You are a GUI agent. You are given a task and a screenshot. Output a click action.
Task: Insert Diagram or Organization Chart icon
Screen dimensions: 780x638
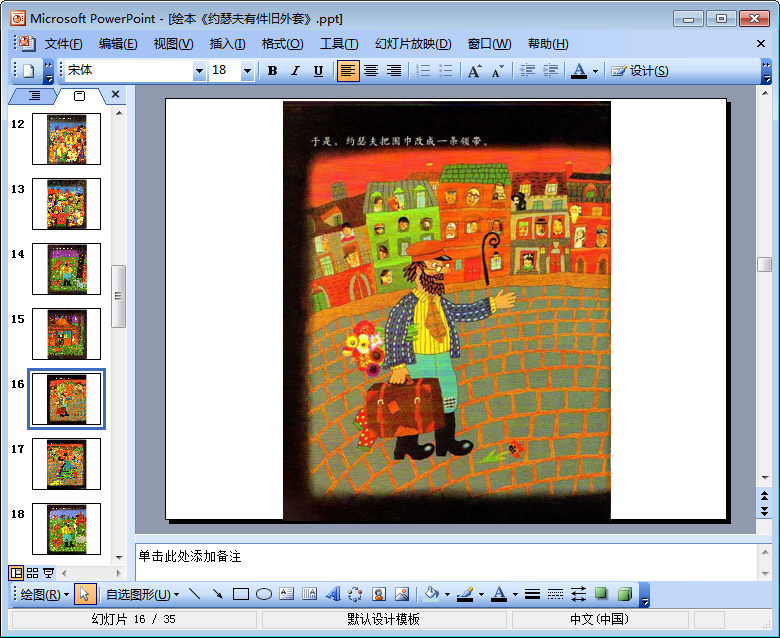pos(355,594)
